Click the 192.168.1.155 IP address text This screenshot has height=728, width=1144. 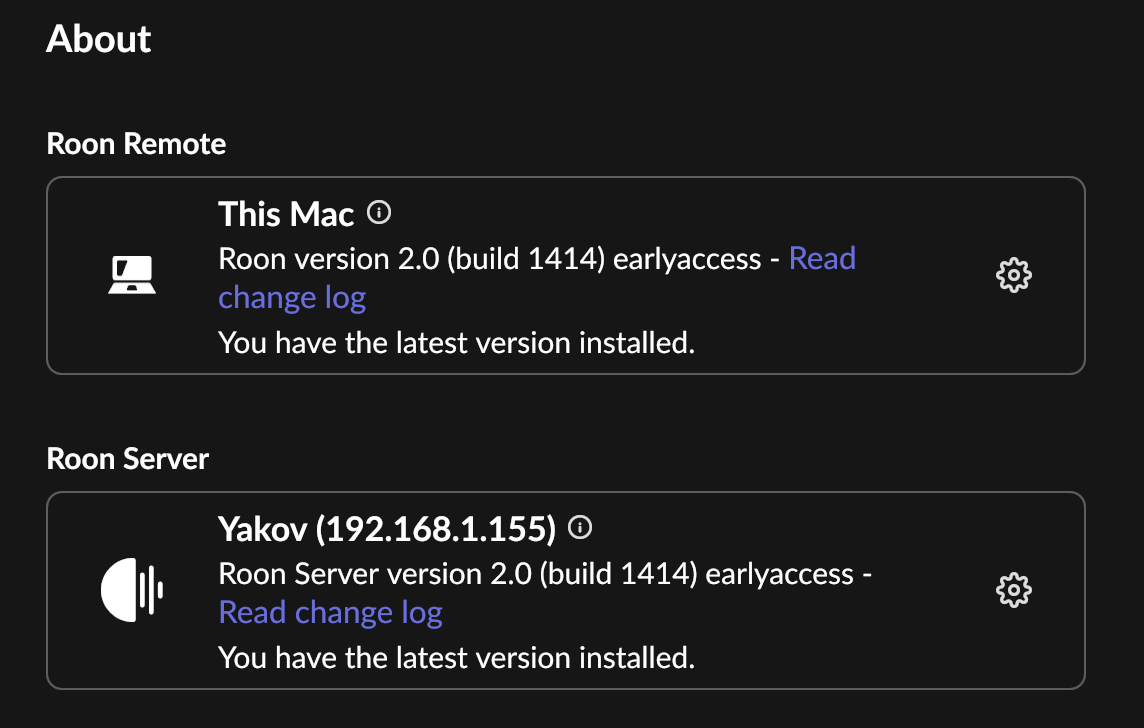(x=436, y=529)
